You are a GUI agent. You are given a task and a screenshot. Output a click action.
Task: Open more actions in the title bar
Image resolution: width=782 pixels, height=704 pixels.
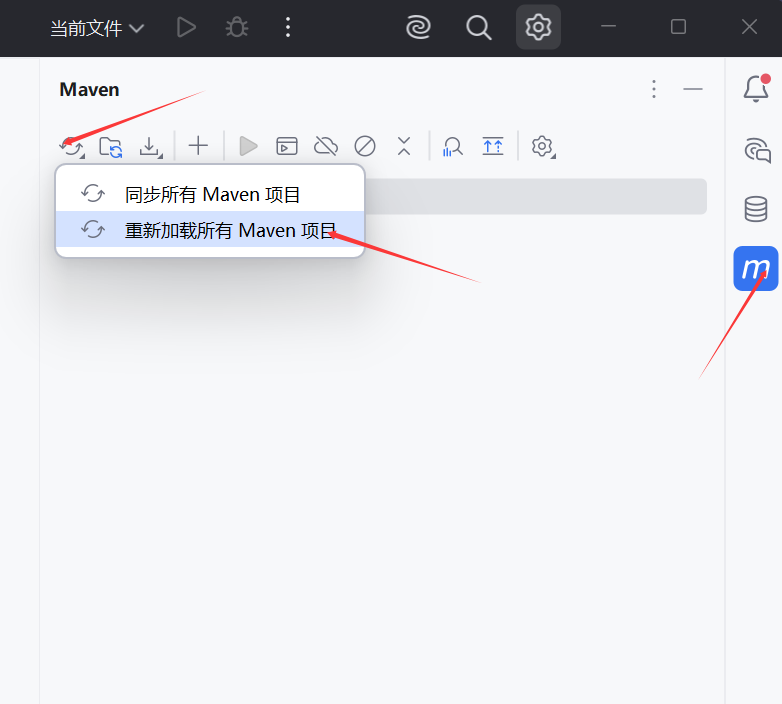(x=288, y=27)
